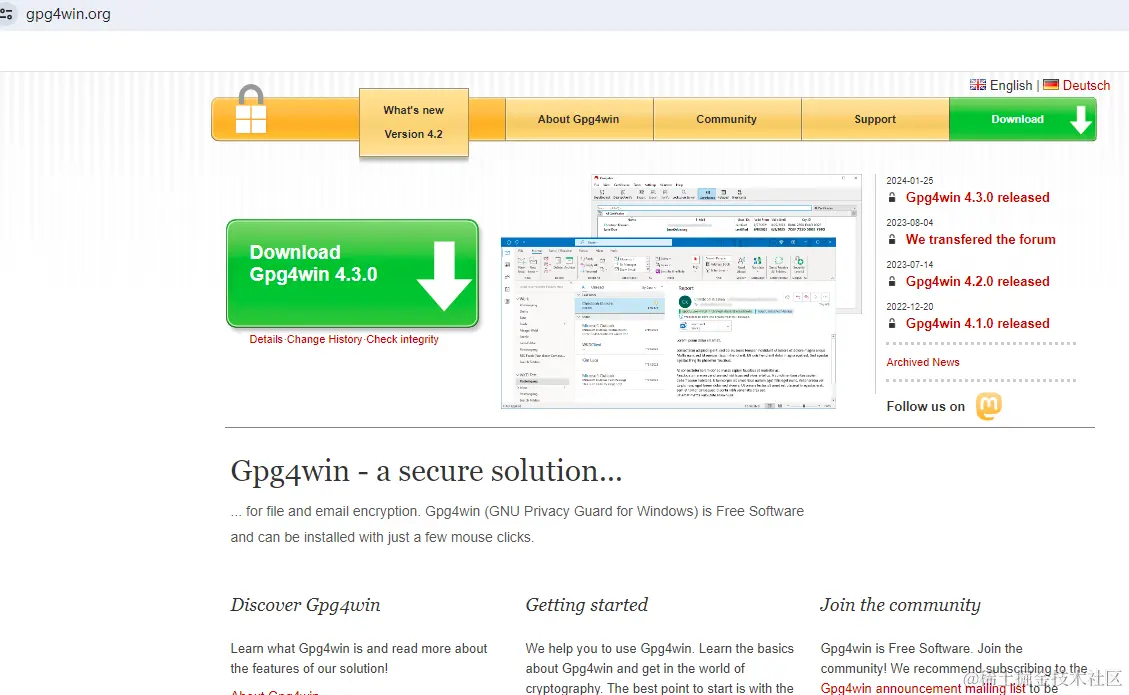
Task: Open the Support menu
Action: 875,120
